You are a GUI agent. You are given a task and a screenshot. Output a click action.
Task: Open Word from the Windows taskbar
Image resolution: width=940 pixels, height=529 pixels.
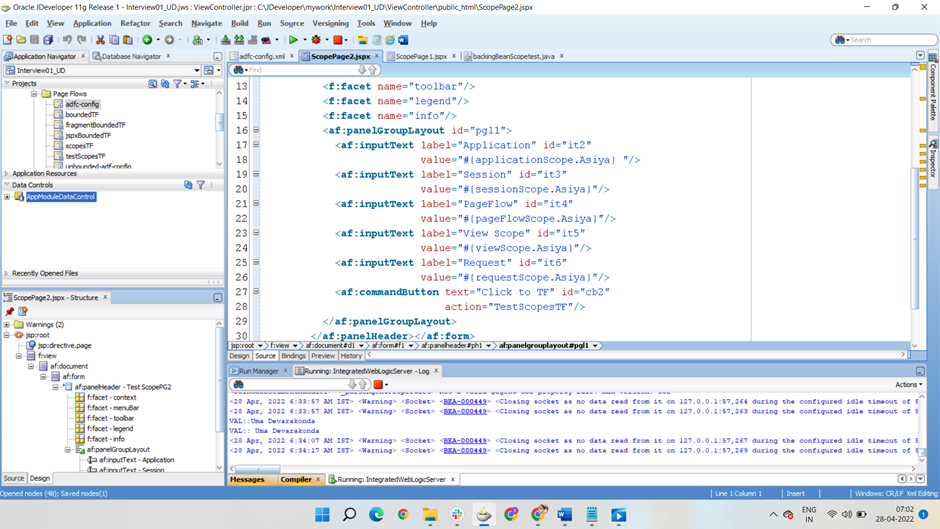point(565,515)
